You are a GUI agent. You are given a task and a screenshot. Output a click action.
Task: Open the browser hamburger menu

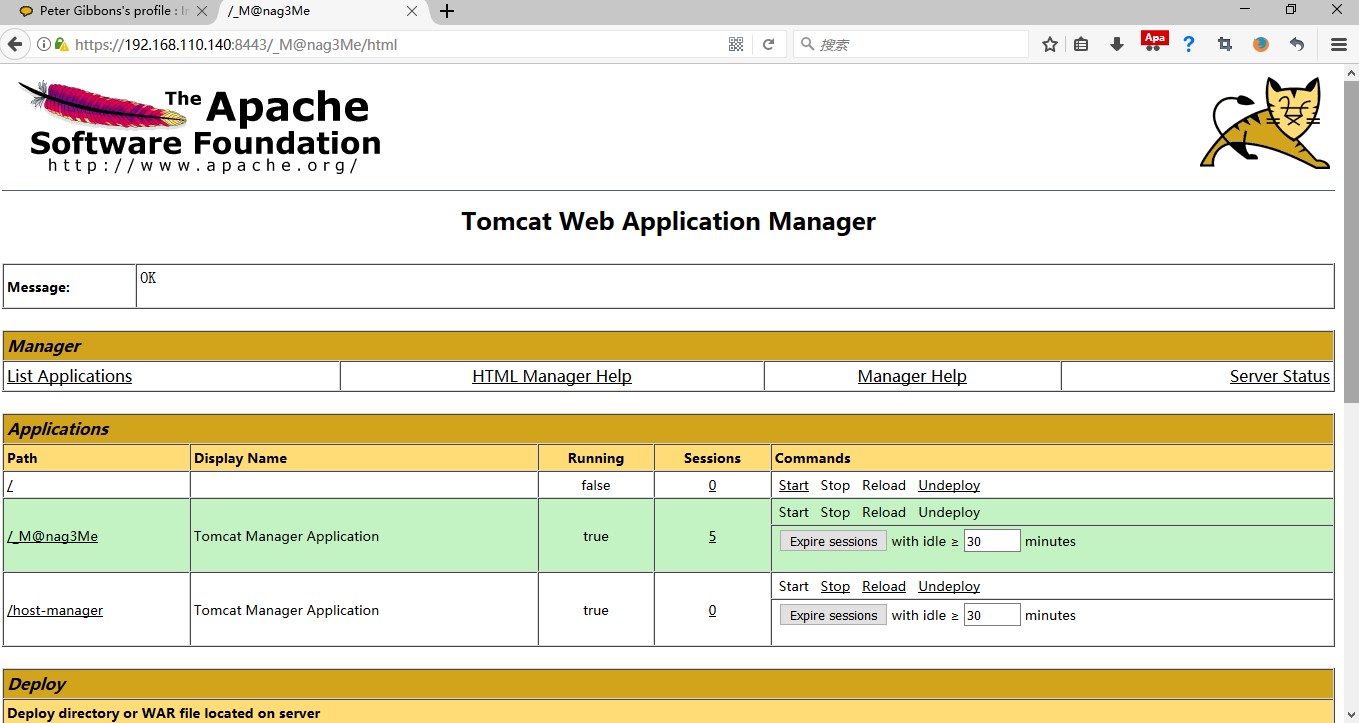click(x=1339, y=45)
